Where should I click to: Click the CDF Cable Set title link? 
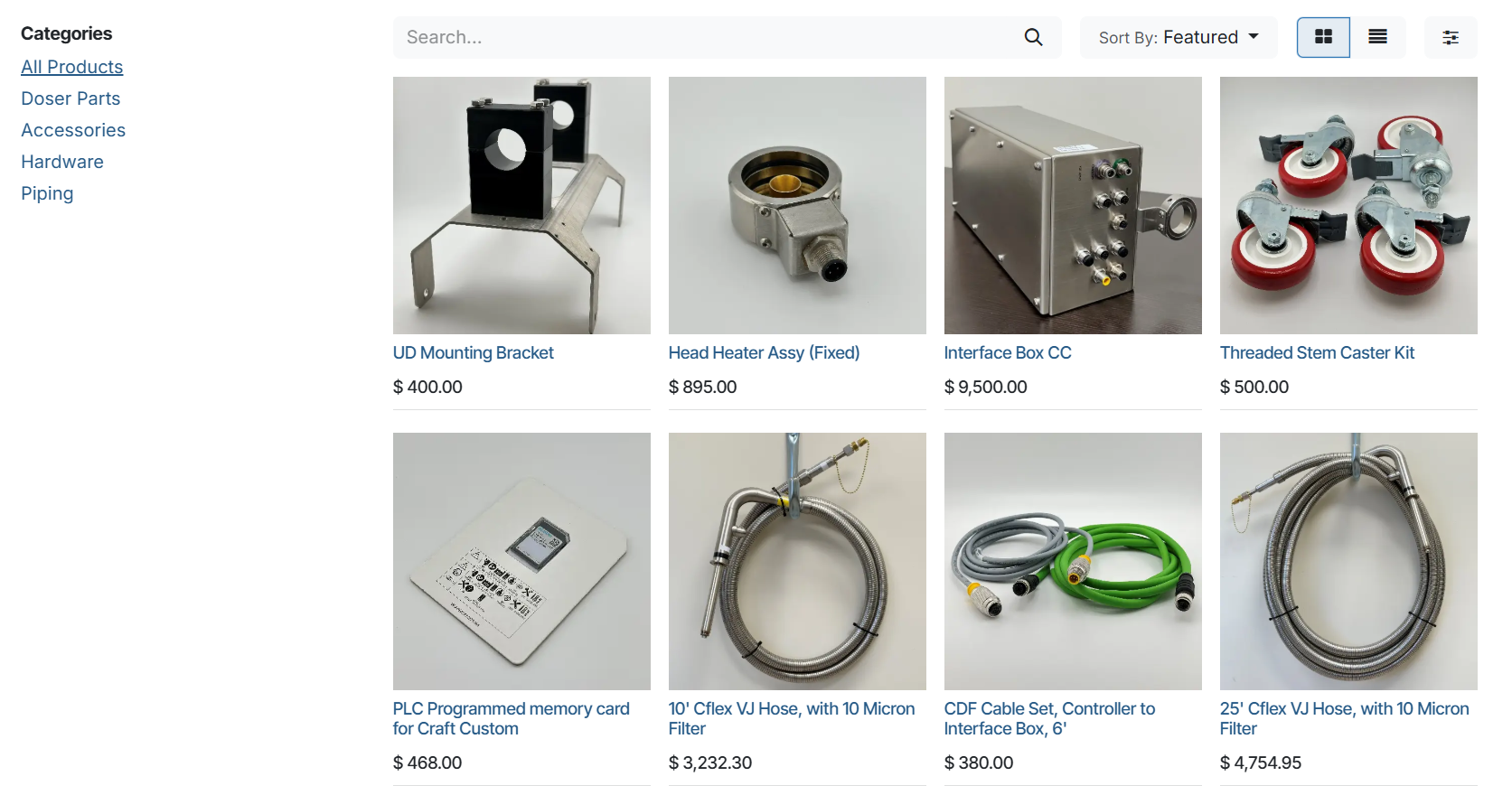tap(1049, 719)
